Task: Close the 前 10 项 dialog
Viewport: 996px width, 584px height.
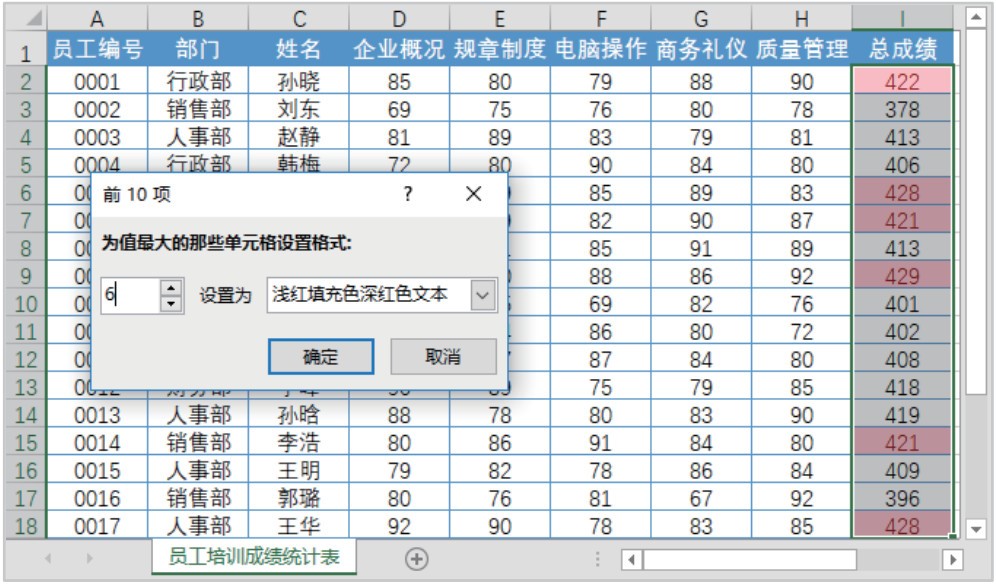Action: coord(474,194)
